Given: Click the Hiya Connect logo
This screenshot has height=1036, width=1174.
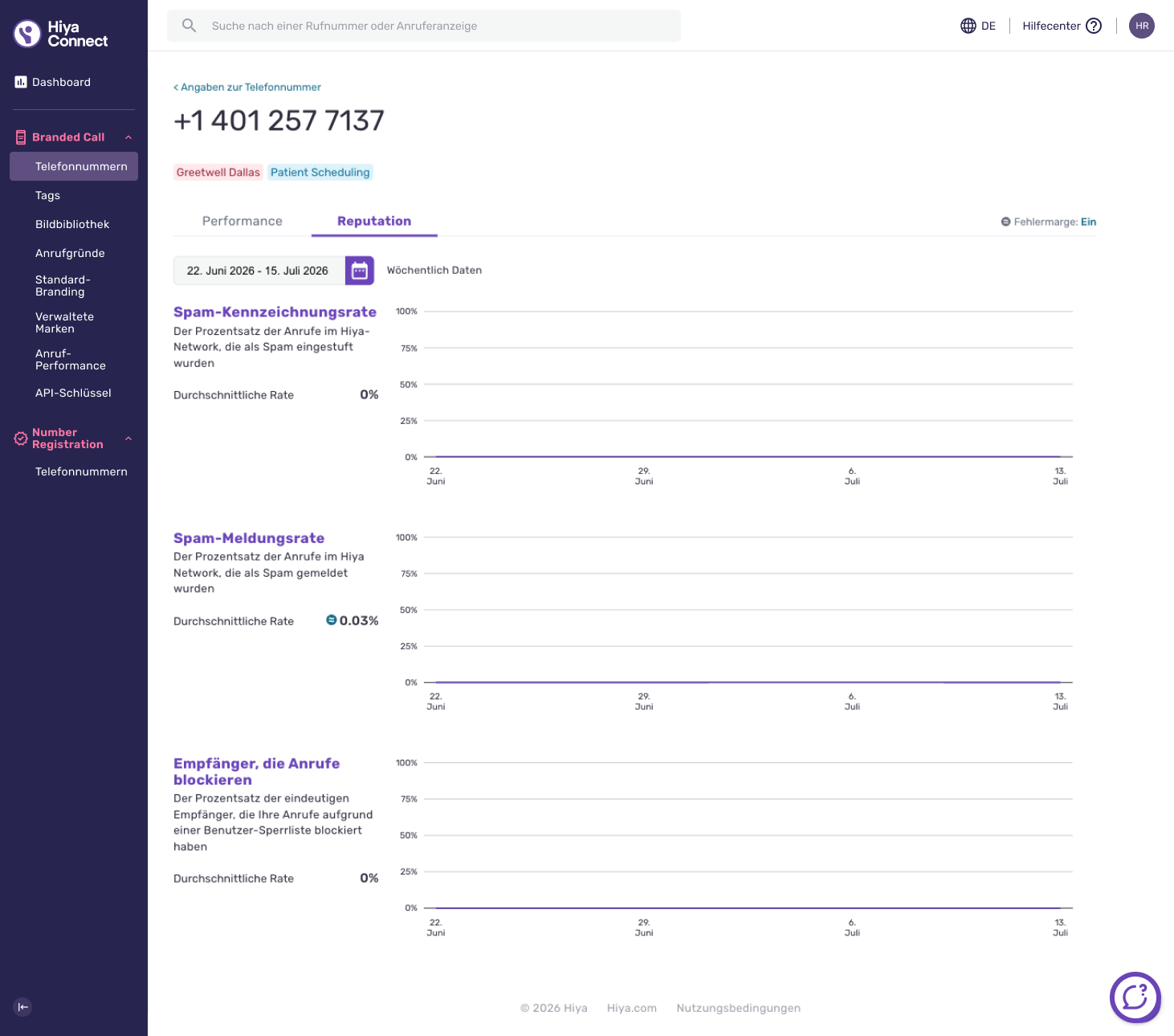Looking at the screenshot, I should [x=61, y=34].
